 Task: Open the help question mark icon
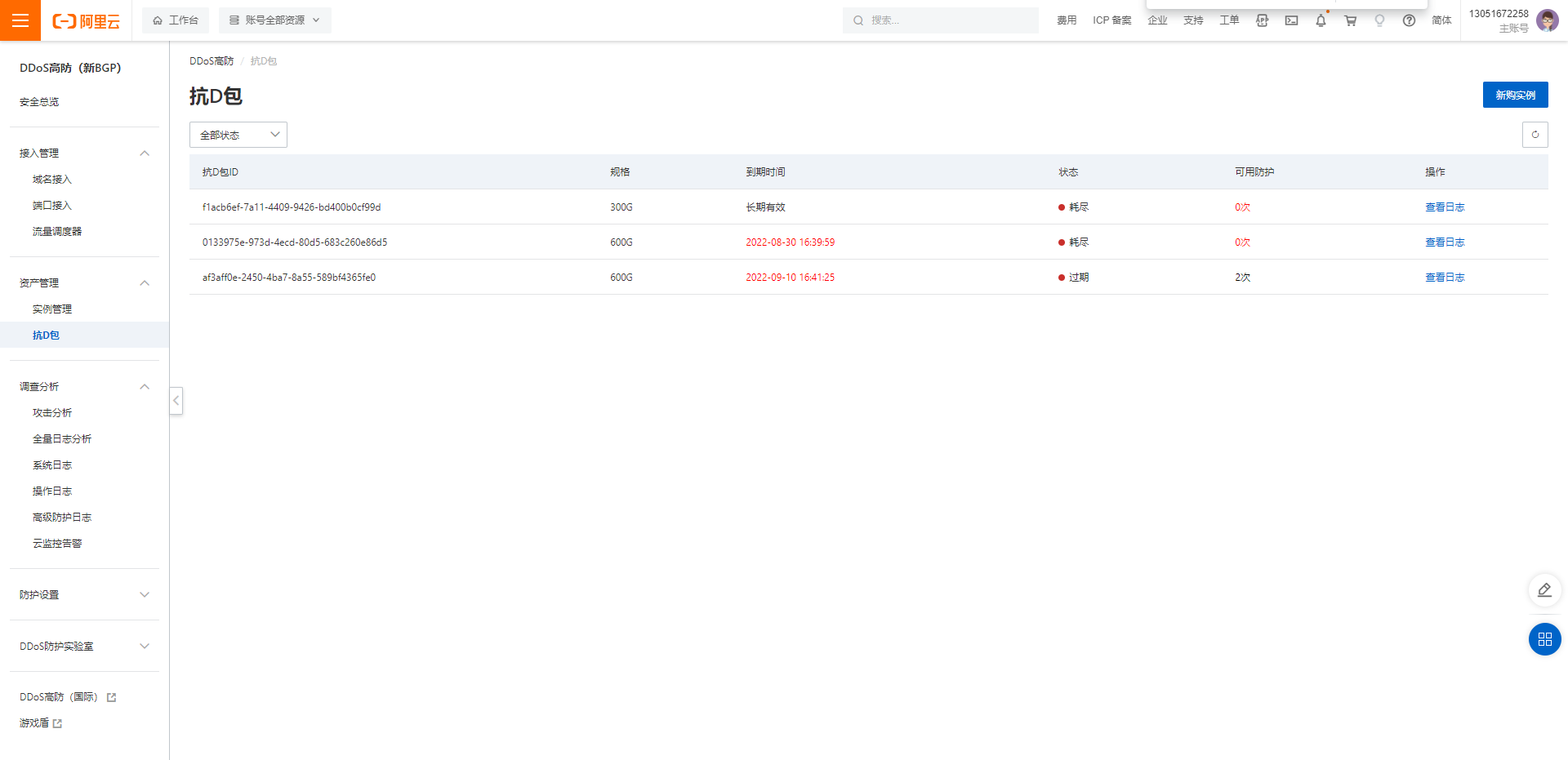pyautogui.click(x=1409, y=20)
